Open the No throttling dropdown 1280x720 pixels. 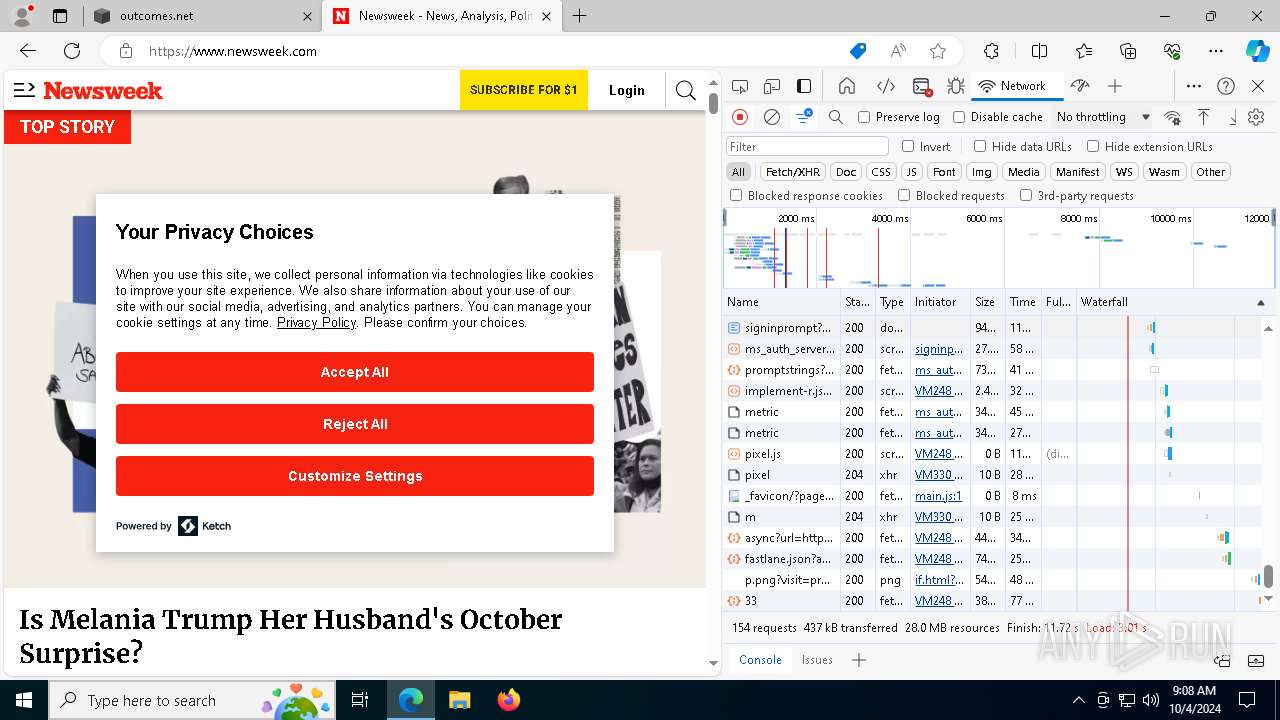[x=1103, y=117]
